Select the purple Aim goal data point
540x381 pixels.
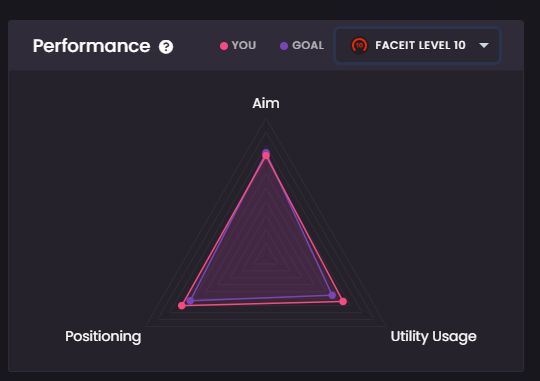click(x=266, y=152)
